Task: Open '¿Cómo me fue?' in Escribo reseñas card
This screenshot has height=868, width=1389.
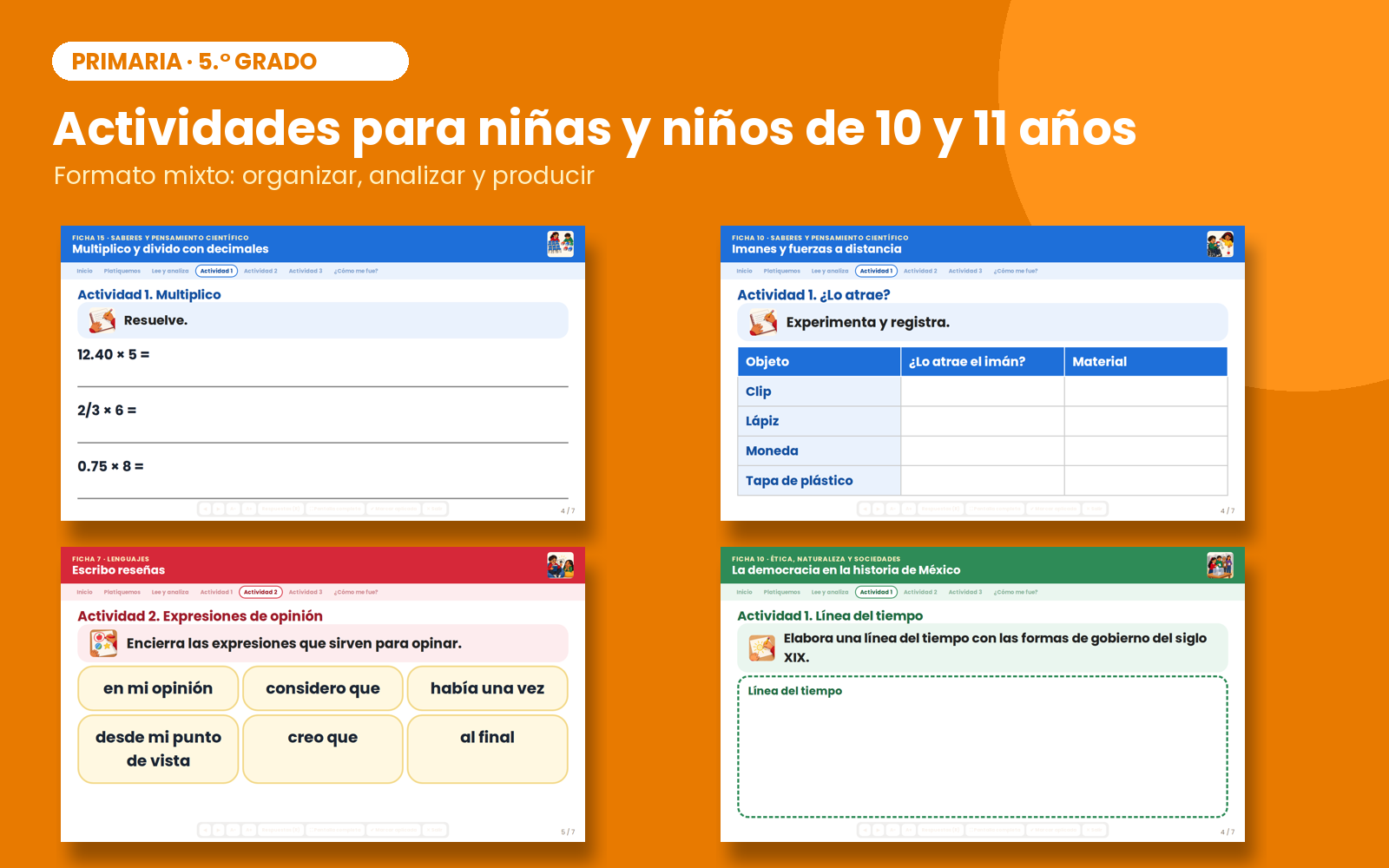Action: click(x=356, y=592)
